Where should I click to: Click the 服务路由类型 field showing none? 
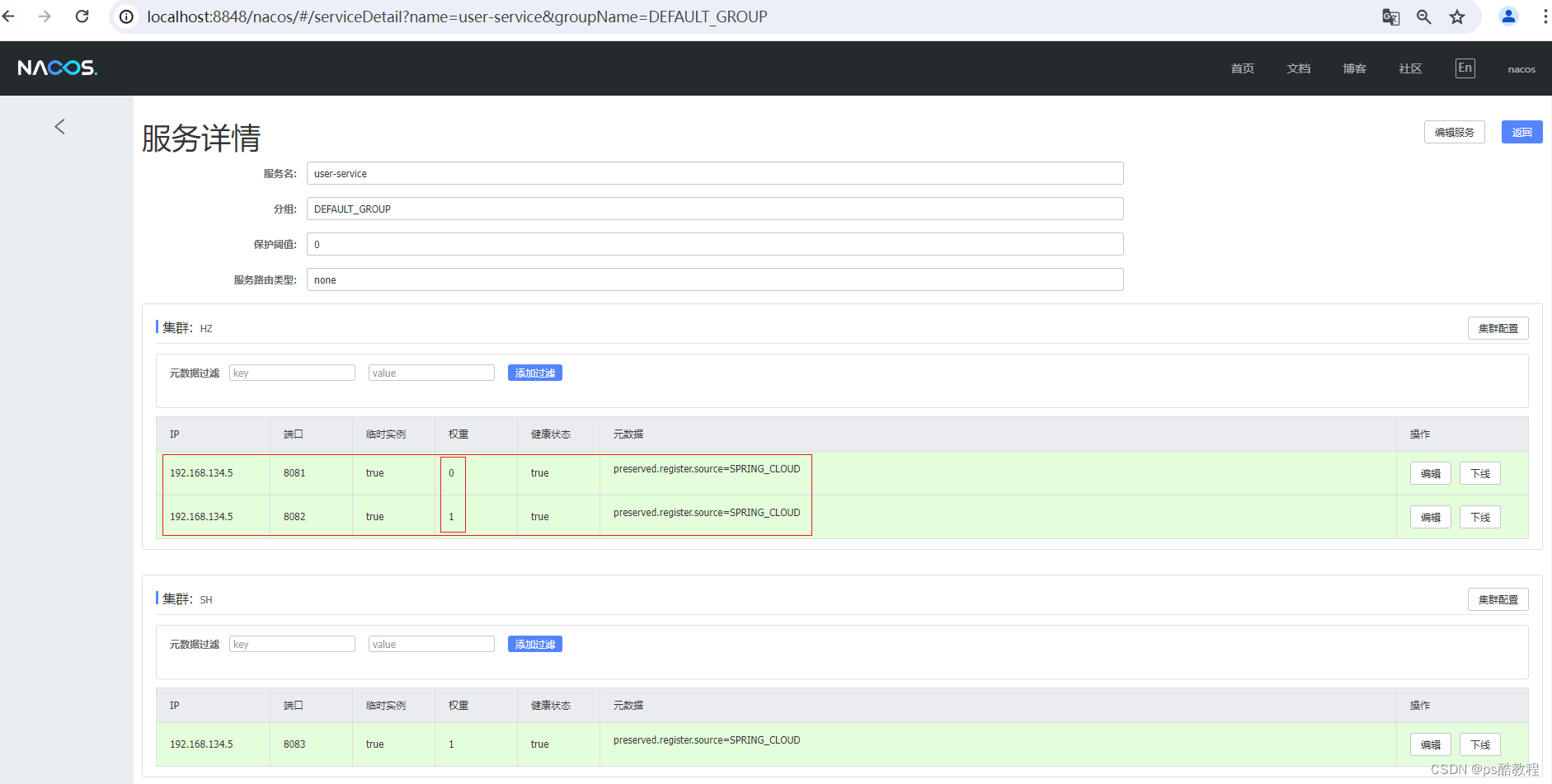715,279
